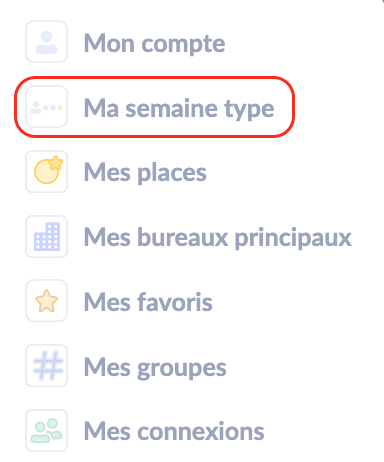Click the green people icon for Mes connexions
This screenshot has width=384, height=462.
[47, 430]
